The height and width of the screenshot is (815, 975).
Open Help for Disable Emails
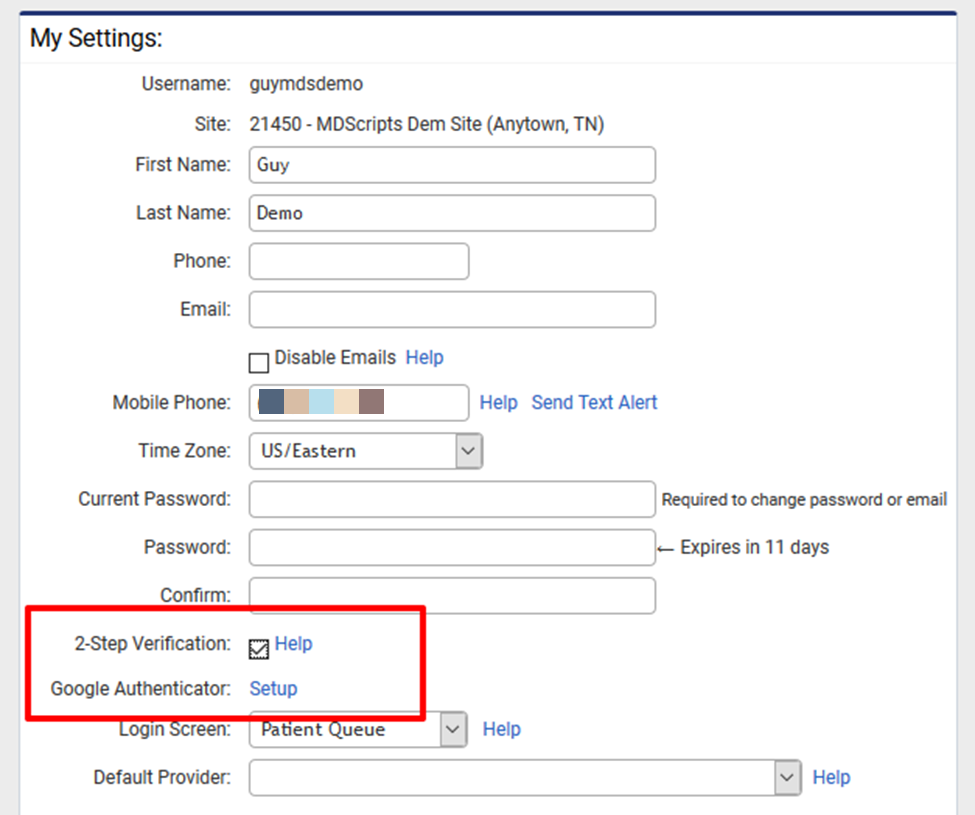(x=424, y=357)
